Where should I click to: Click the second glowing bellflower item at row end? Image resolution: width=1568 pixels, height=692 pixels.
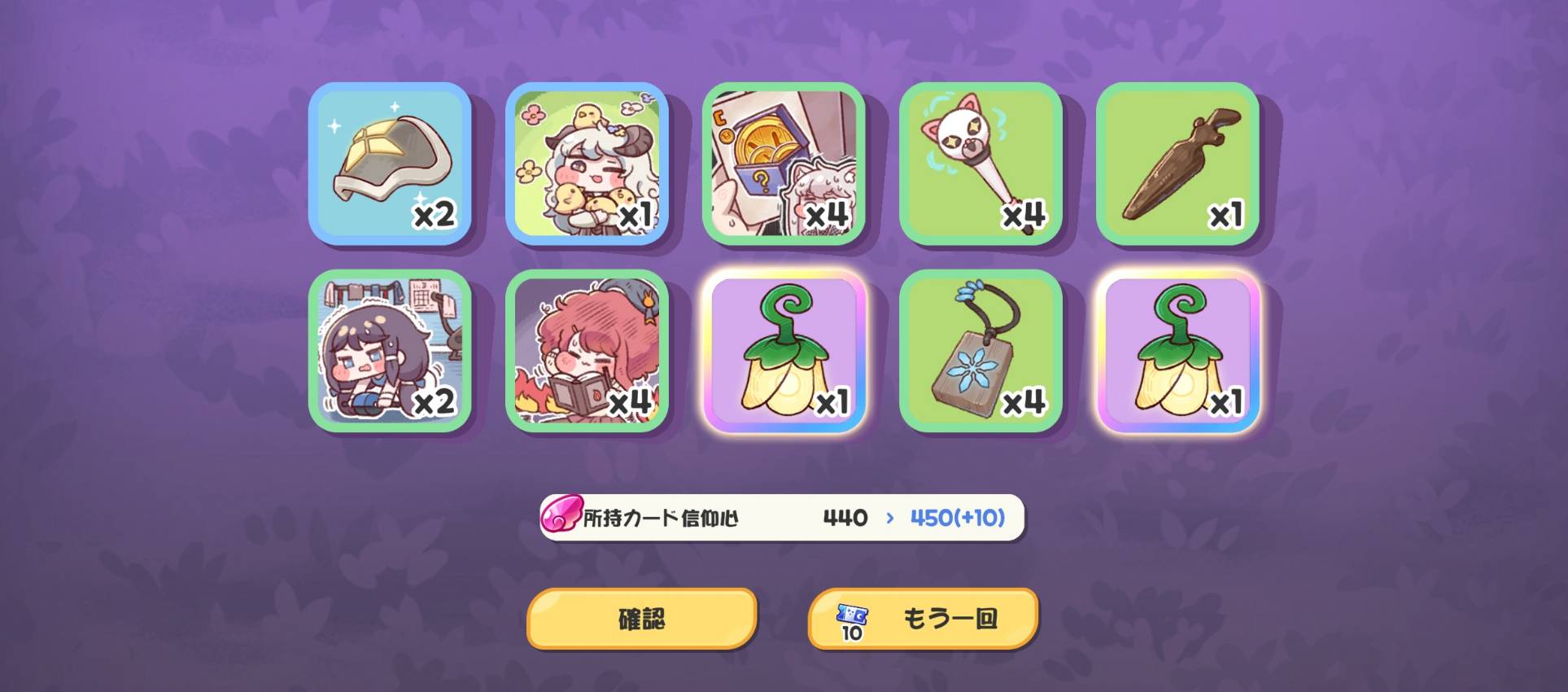1177,350
